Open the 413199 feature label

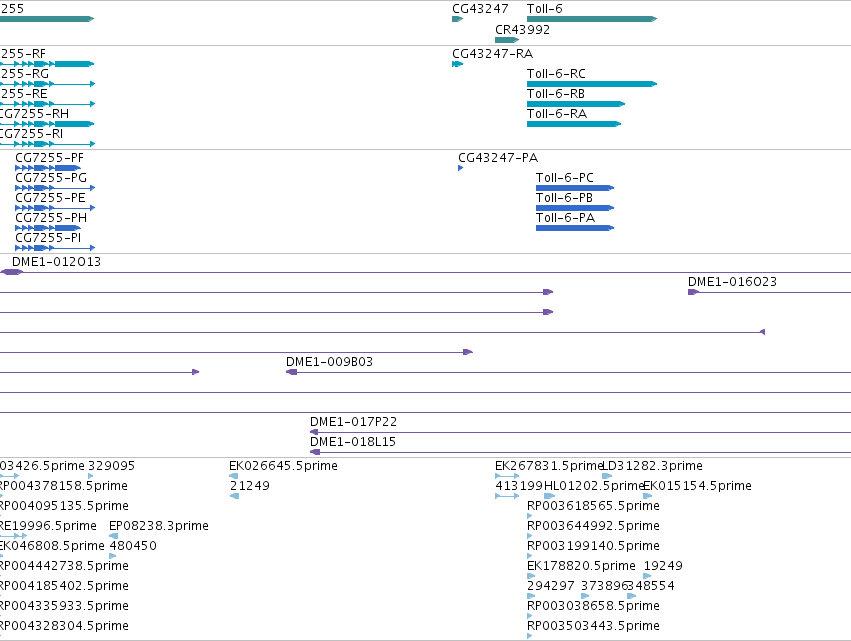[519, 486]
